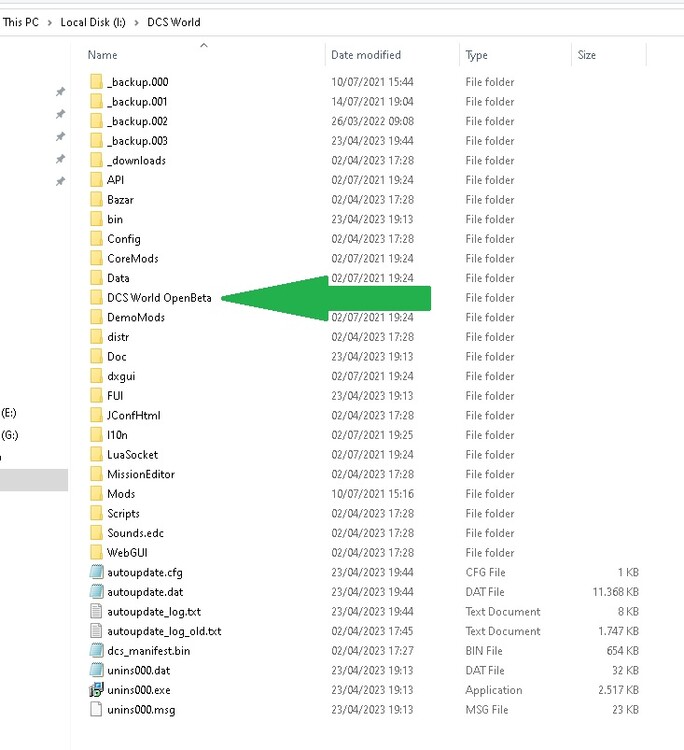The width and height of the screenshot is (684, 750).
Task: Click the autoupdate_log.txt document icon
Action: [96, 611]
